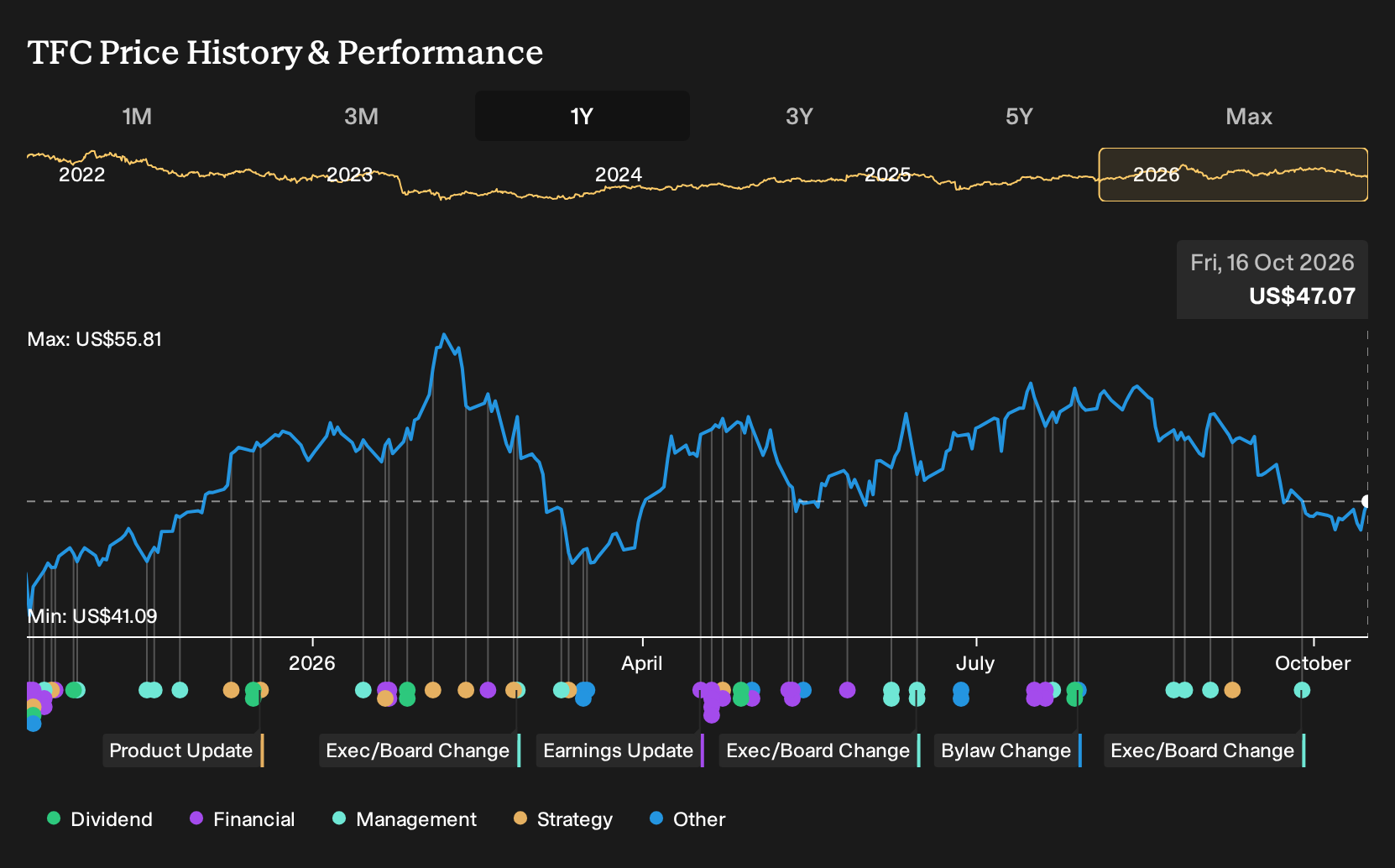The height and width of the screenshot is (868, 1395).
Task: Open the Bylaw Change event label
Action: coord(1008,750)
